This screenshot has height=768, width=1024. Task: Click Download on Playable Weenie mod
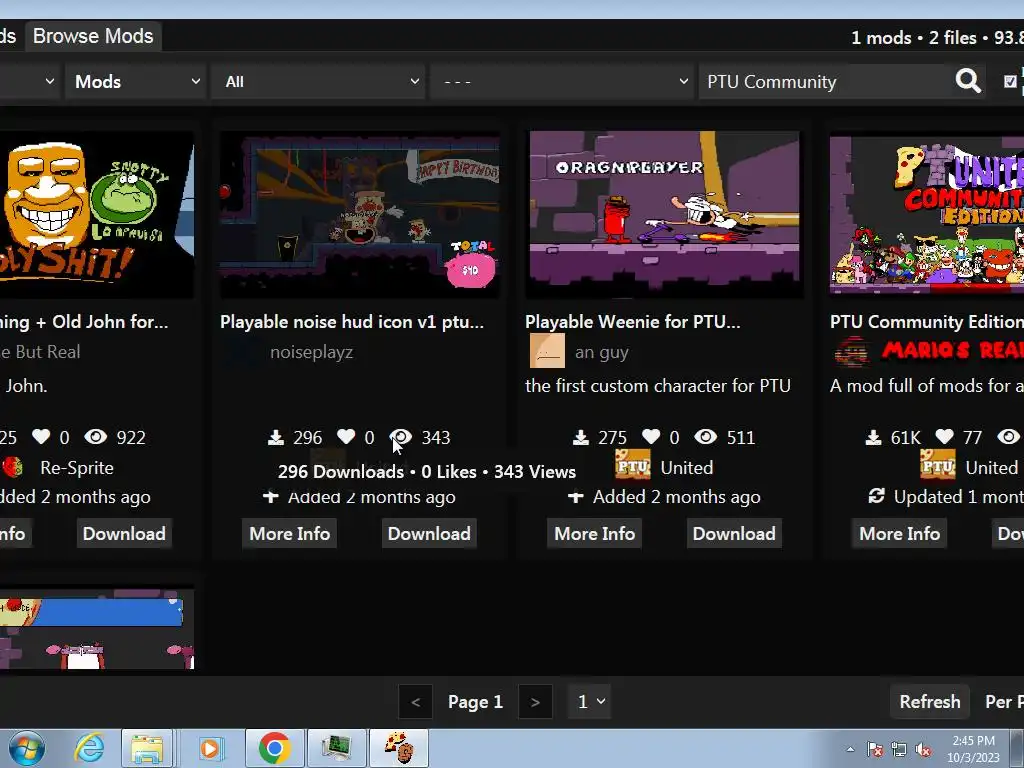click(x=734, y=534)
